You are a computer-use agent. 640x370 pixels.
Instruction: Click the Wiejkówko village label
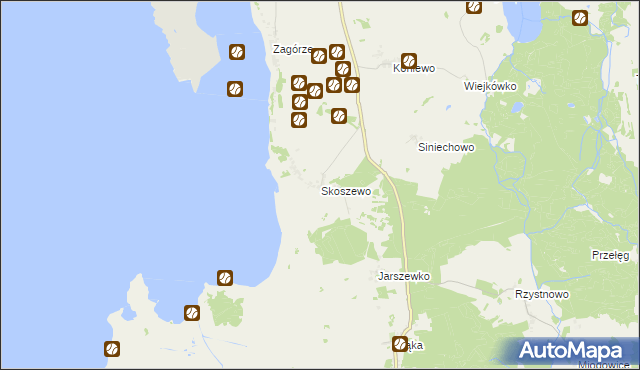coord(490,86)
